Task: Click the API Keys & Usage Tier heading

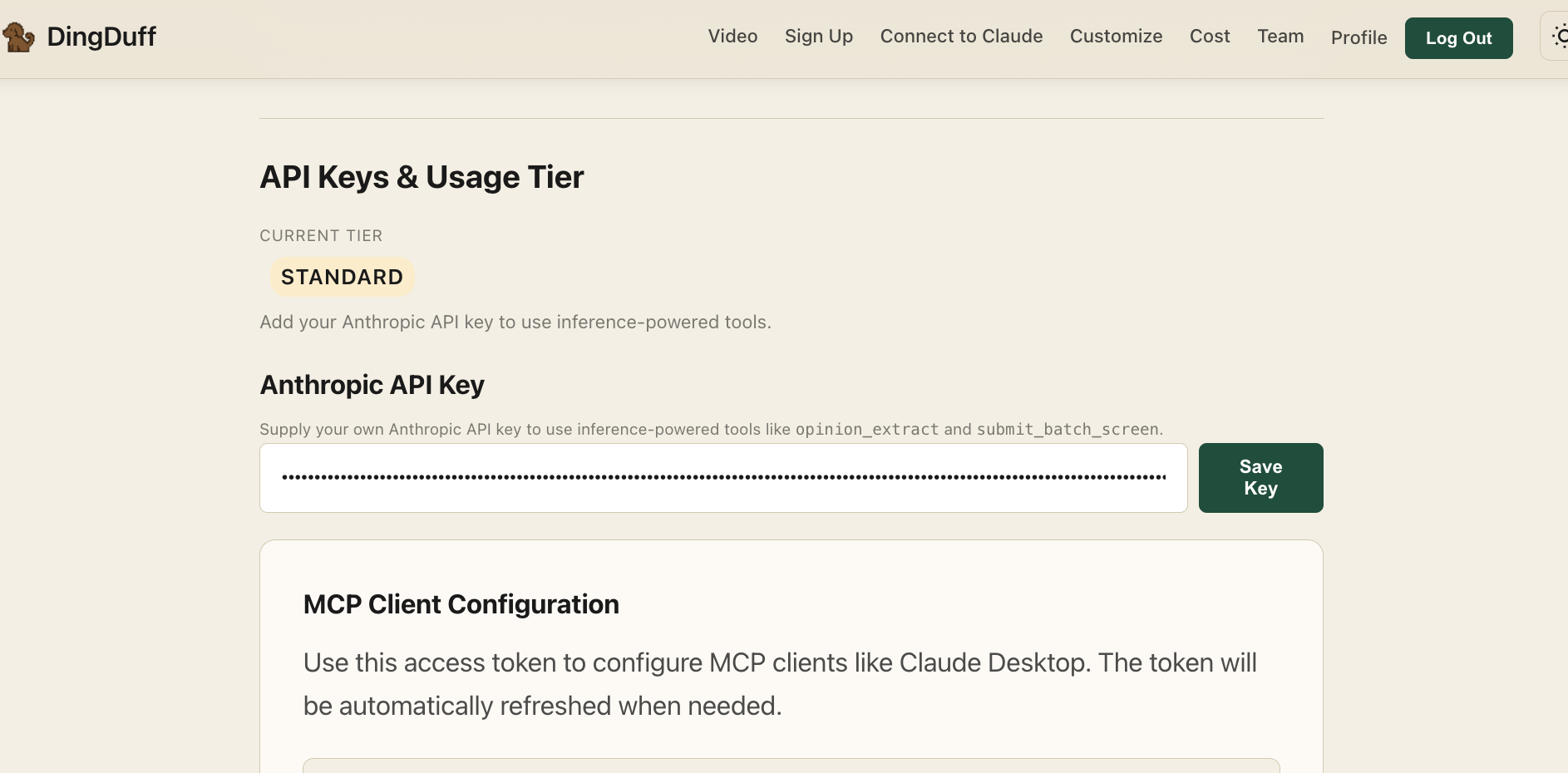Action: pos(422,177)
